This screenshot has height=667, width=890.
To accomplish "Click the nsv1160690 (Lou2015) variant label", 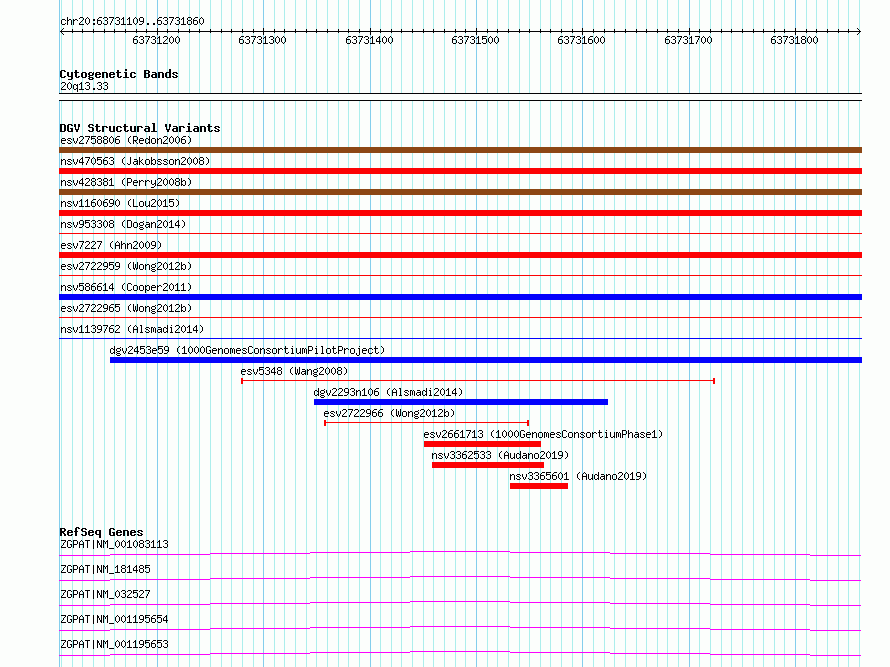I will (120, 203).
